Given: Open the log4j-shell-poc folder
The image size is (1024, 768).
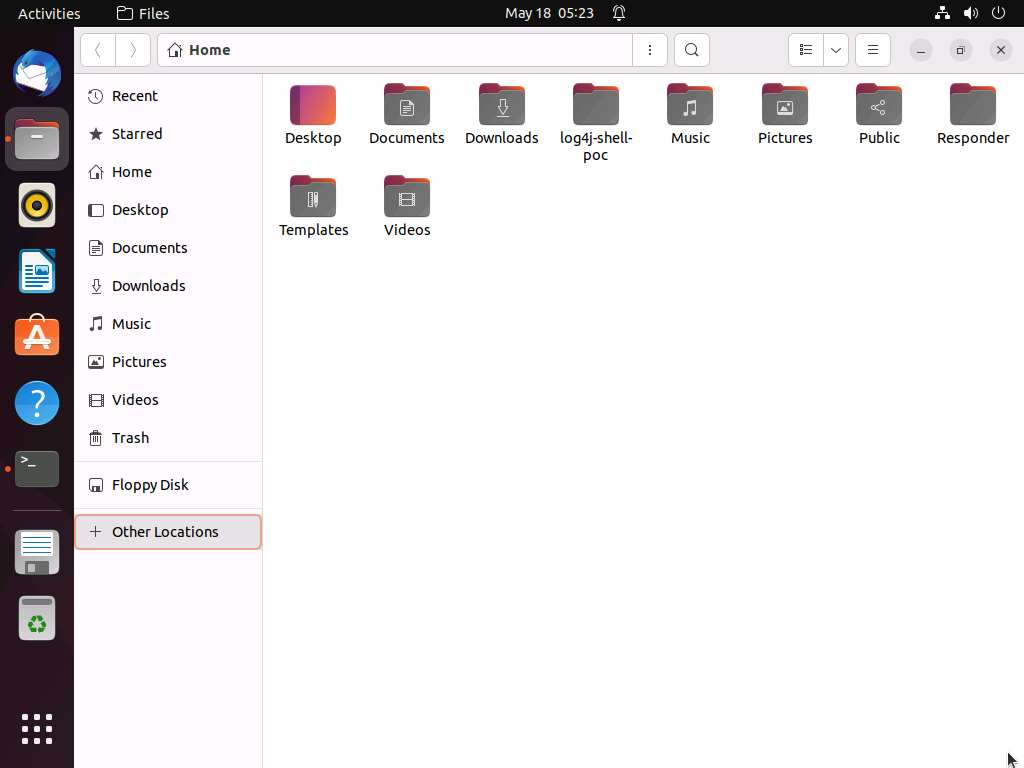Looking at the screenshot, I should [595, 106].
